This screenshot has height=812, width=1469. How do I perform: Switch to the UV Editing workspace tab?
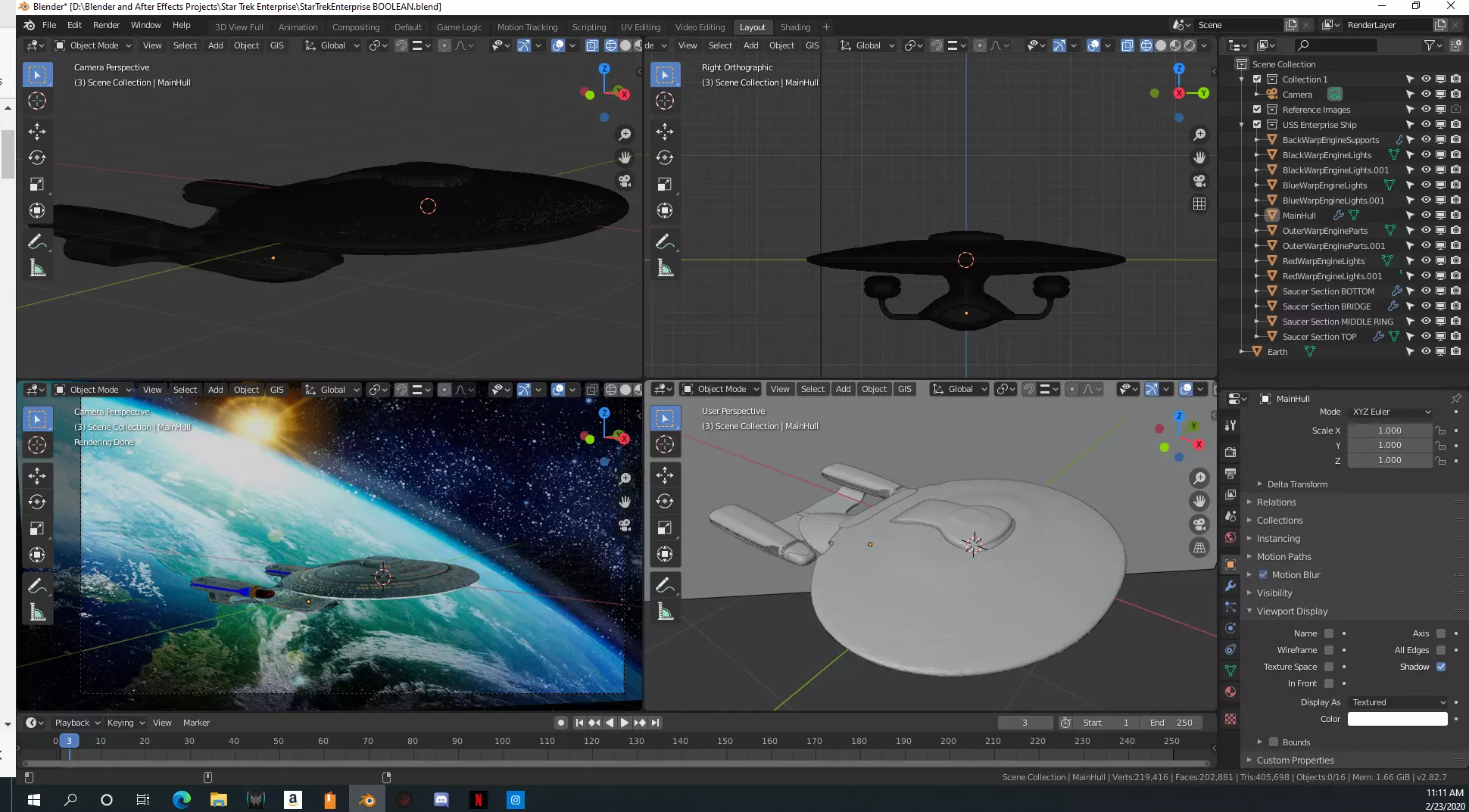(641, 27)
